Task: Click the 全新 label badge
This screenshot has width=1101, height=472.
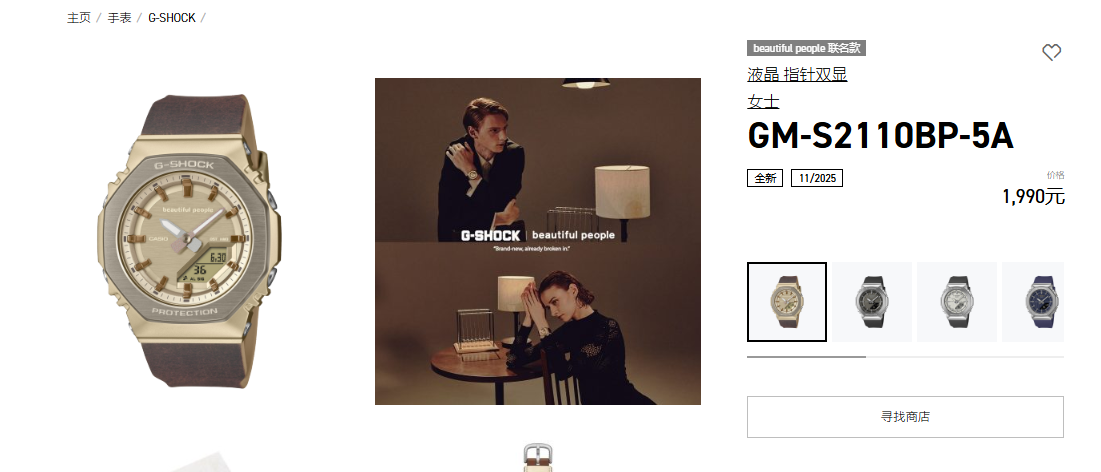Action: coord(765,178)
